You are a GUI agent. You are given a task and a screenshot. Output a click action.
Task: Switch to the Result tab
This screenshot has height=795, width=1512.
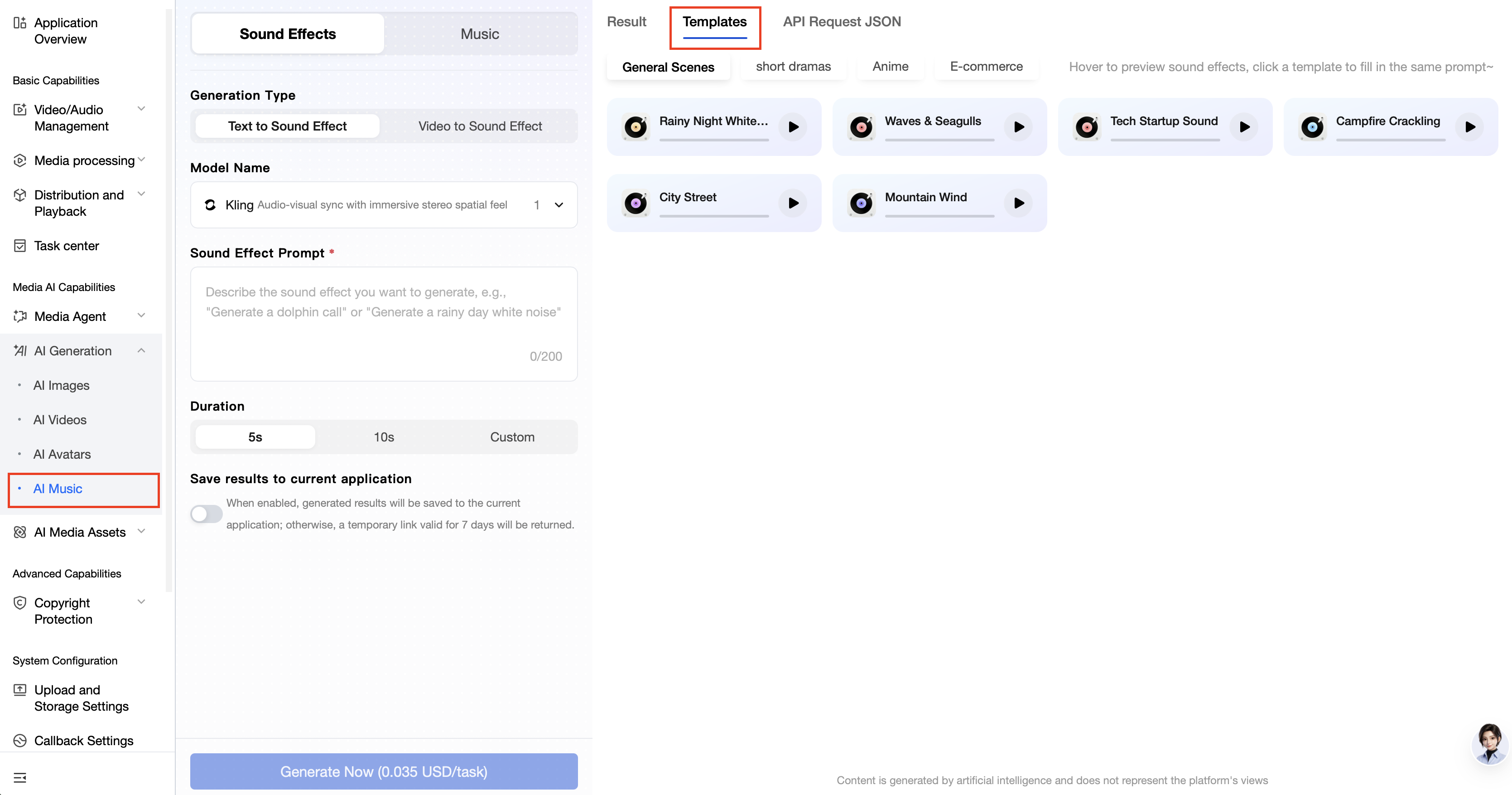click(x=626, y=22)
